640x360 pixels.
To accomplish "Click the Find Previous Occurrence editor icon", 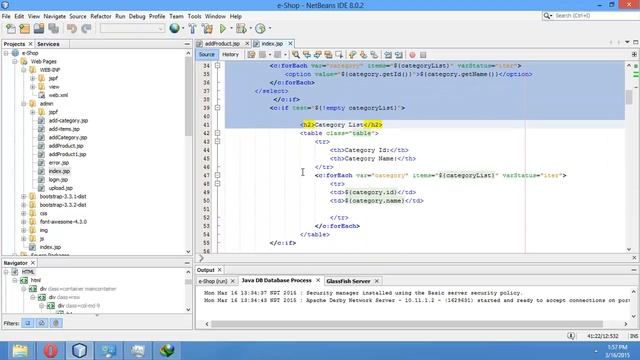I will pyautogui.click(x=307, y=55).
